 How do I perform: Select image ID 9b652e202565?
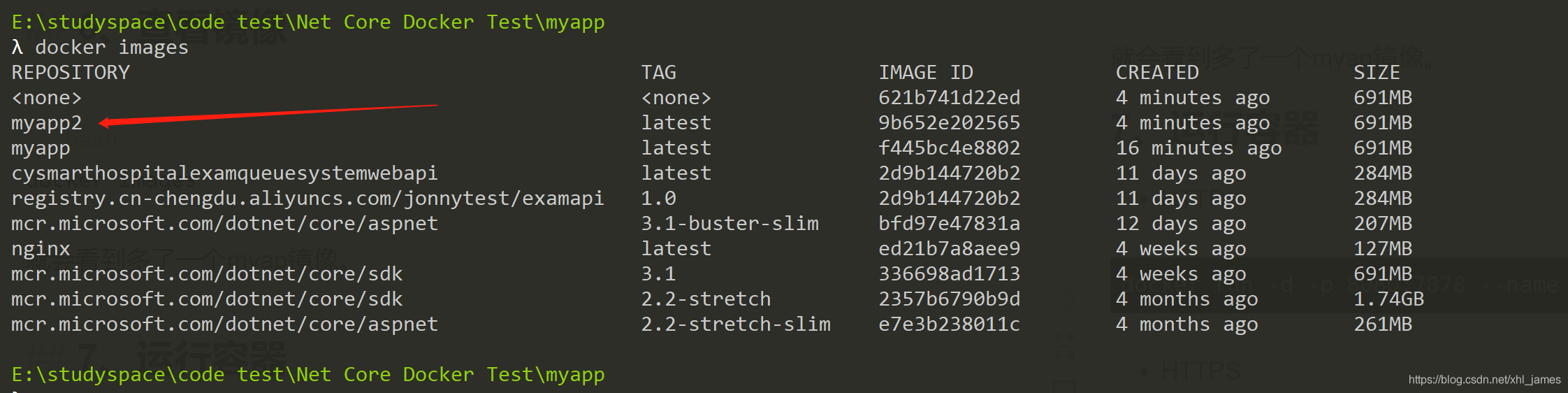[949, 123]
